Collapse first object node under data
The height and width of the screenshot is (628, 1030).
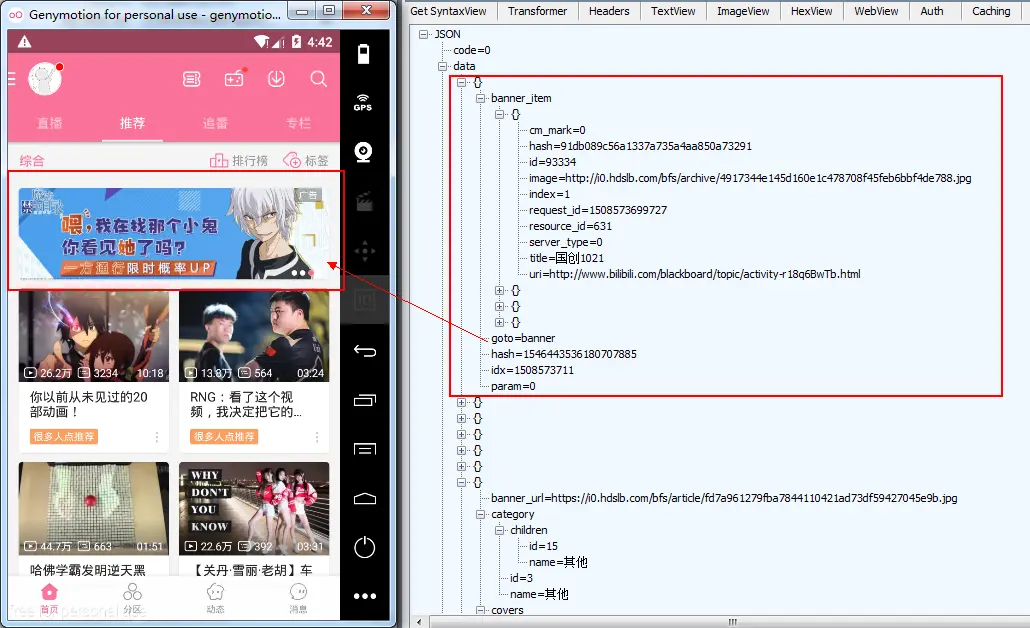click(x=462, y=82)
